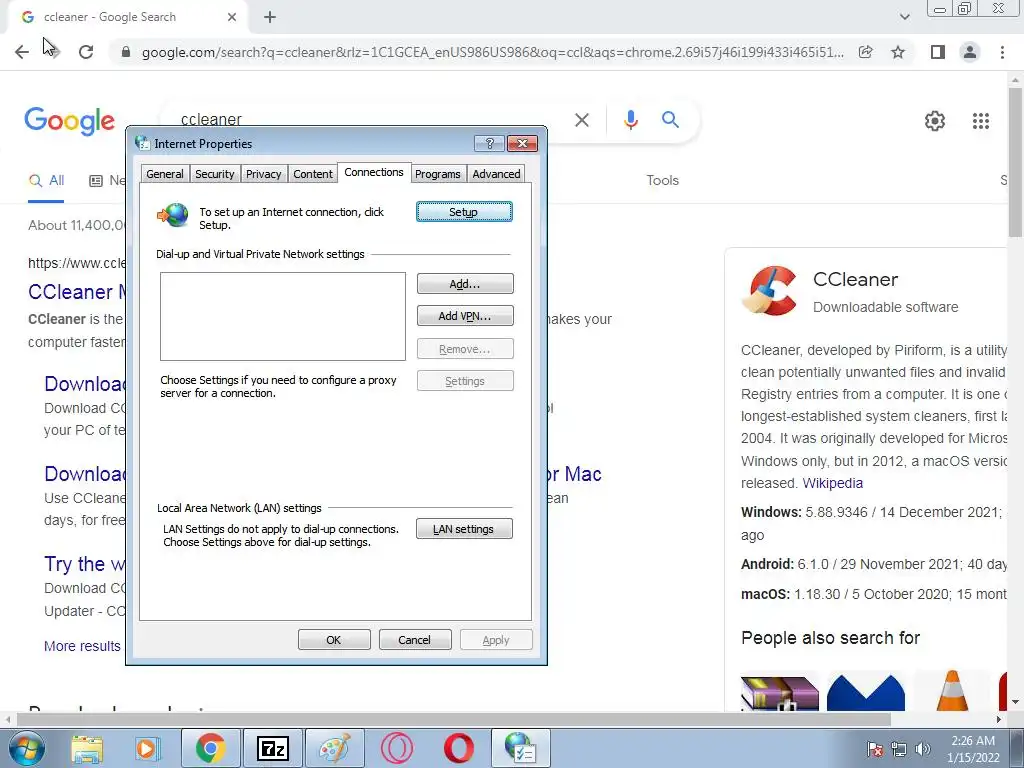Click the Add... button
The width and height of the screenshot is (1024, 768).
coord(465,283)
